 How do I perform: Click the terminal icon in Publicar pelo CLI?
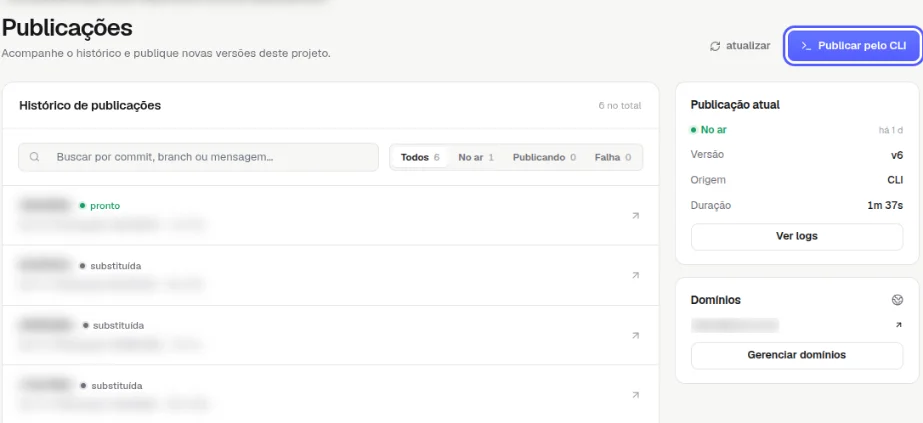806,46
